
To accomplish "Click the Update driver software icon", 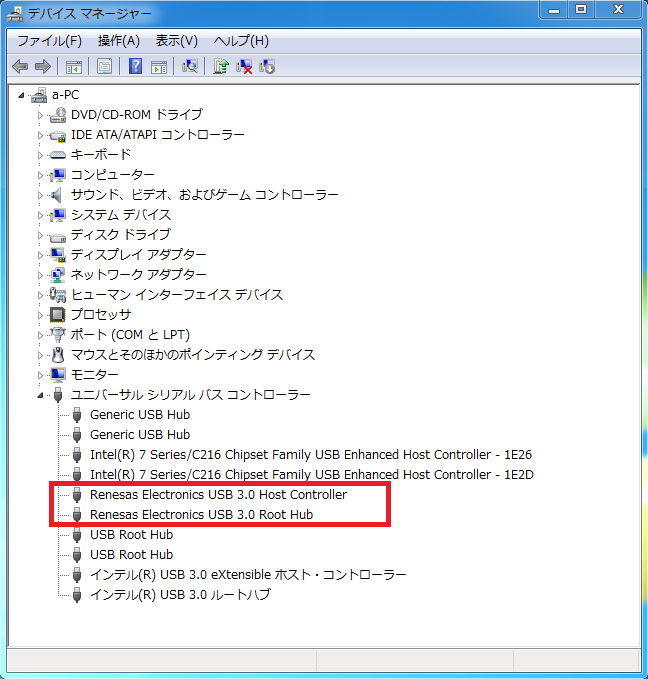I will click(x=221, y=66).
